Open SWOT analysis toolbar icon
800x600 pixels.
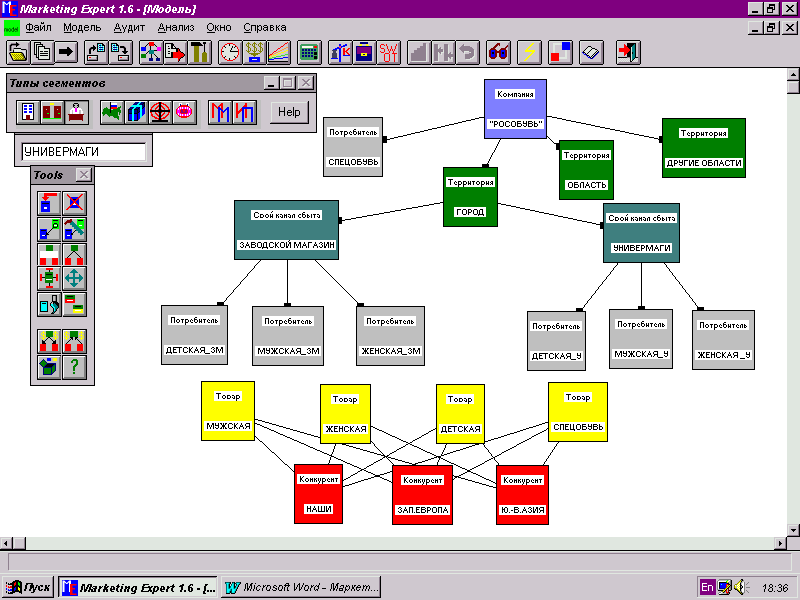pos(389,53)
